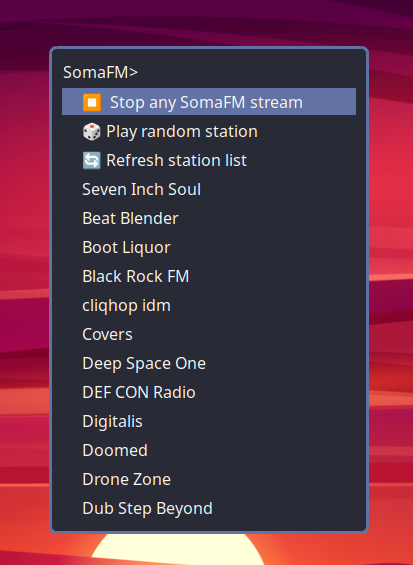Choose DEF CON Radio station
This screenshot has height=565, width=413.
(x=209, y=392)
